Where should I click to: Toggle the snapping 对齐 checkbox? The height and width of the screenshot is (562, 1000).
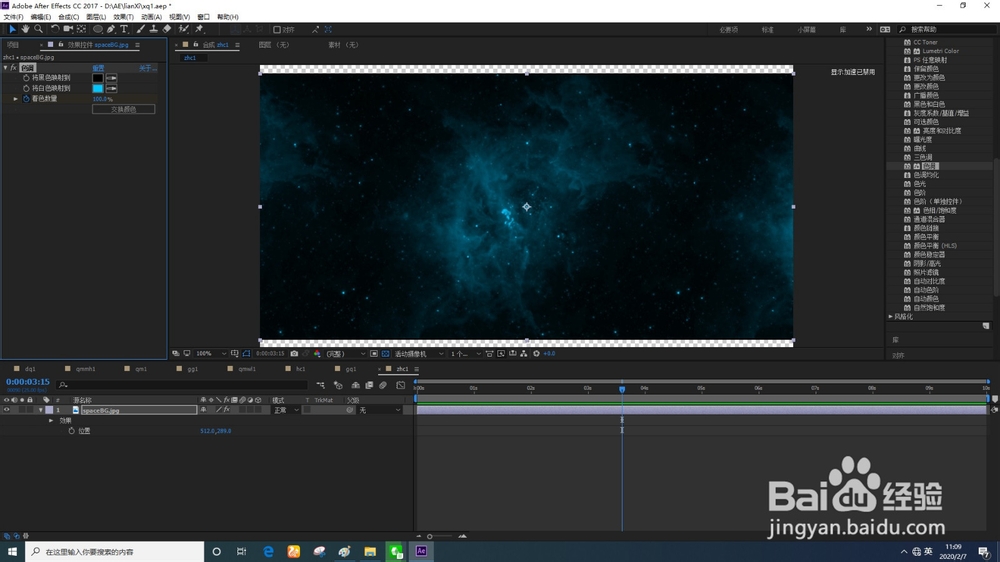(277, 29)
